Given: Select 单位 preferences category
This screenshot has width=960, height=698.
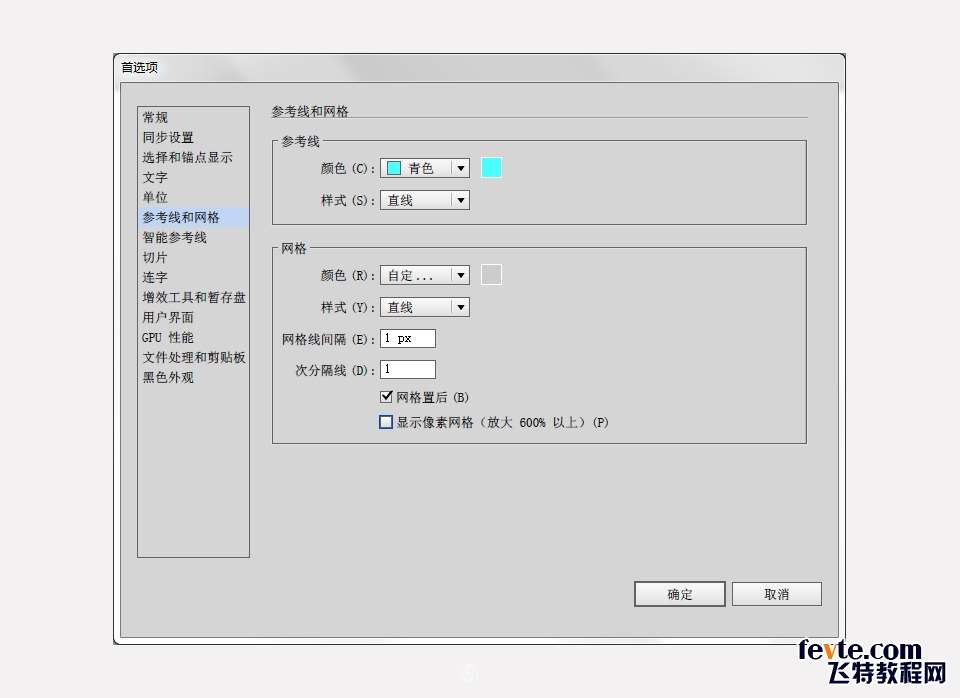Looking at the screenshot, I should pyautogui.click(x=193, y=197).
